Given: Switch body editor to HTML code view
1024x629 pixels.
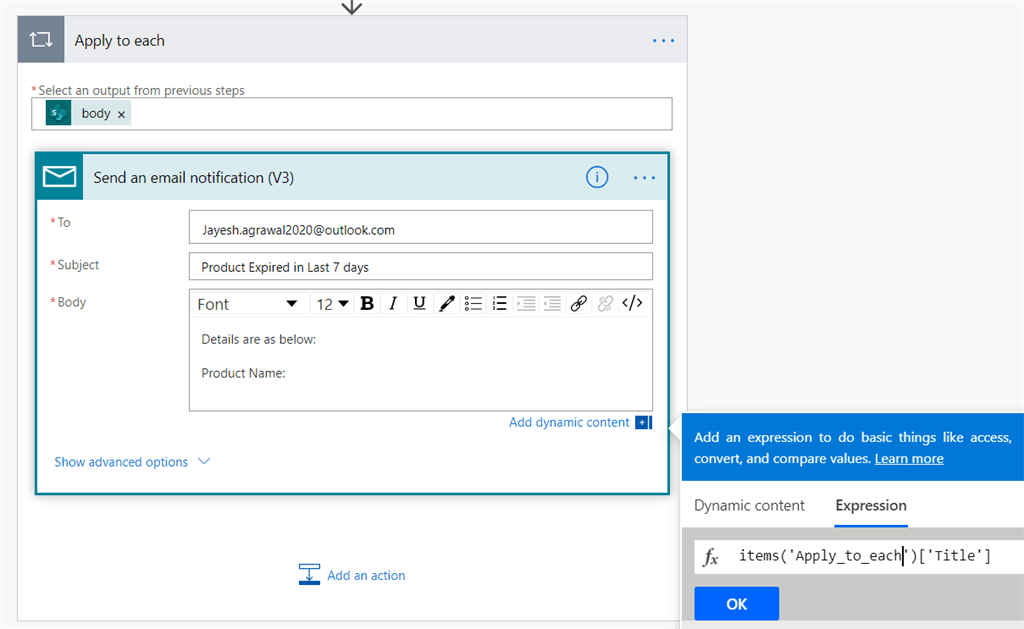Looking at the screenshot, I should pos(632,303).
